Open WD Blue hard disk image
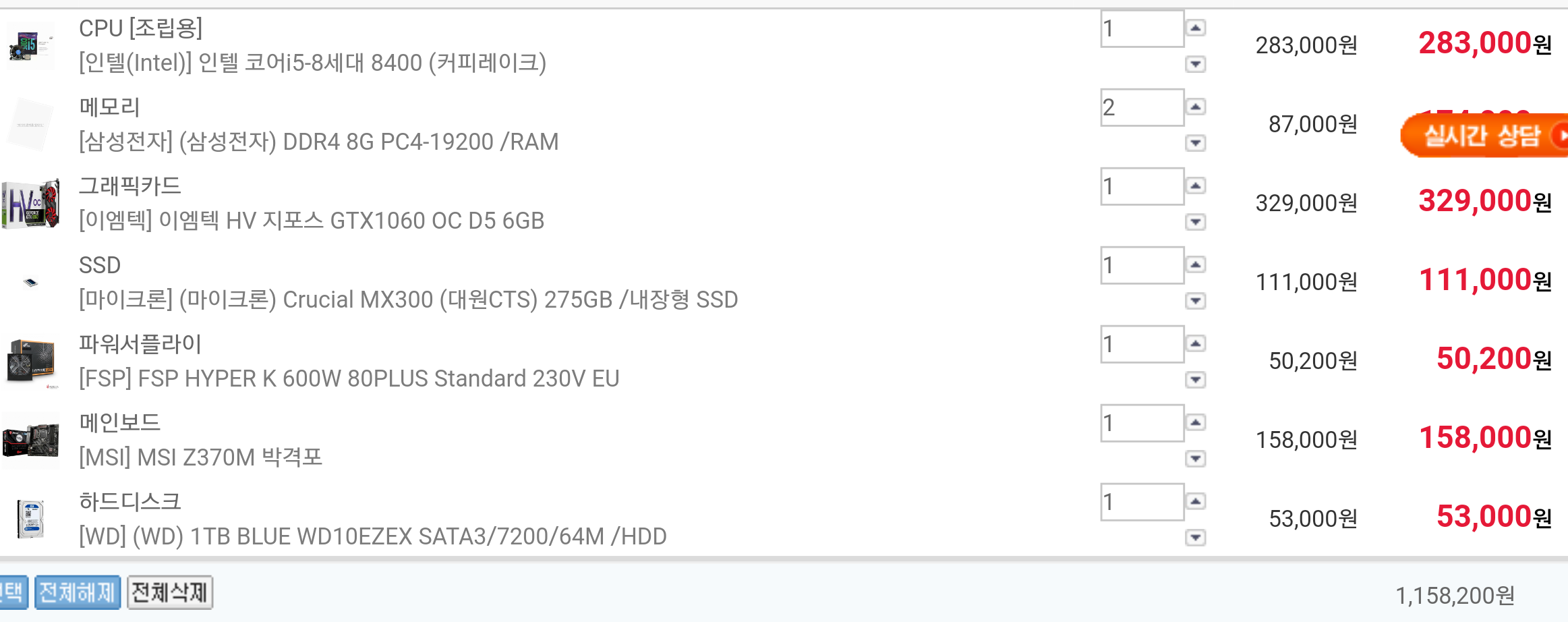This screenshot has width=1568, height=622. (x=30, y=519)
